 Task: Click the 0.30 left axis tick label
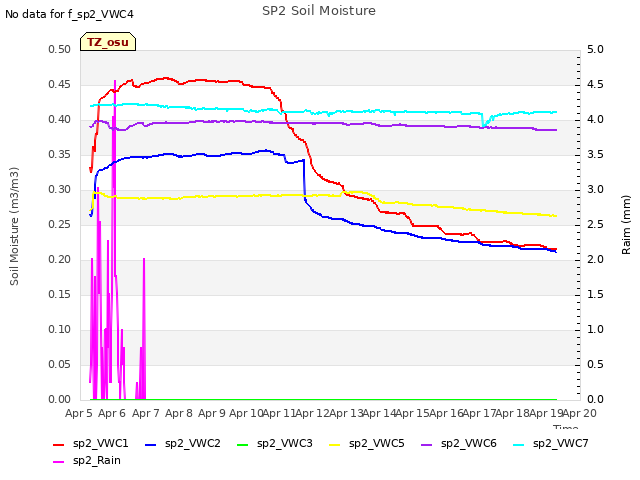[x=60, y=190]
